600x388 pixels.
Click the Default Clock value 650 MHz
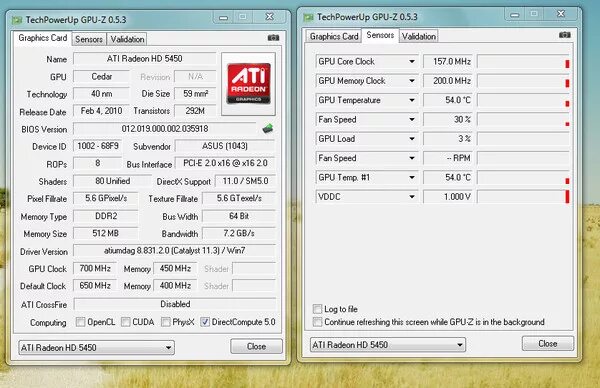tap(95, 285)
